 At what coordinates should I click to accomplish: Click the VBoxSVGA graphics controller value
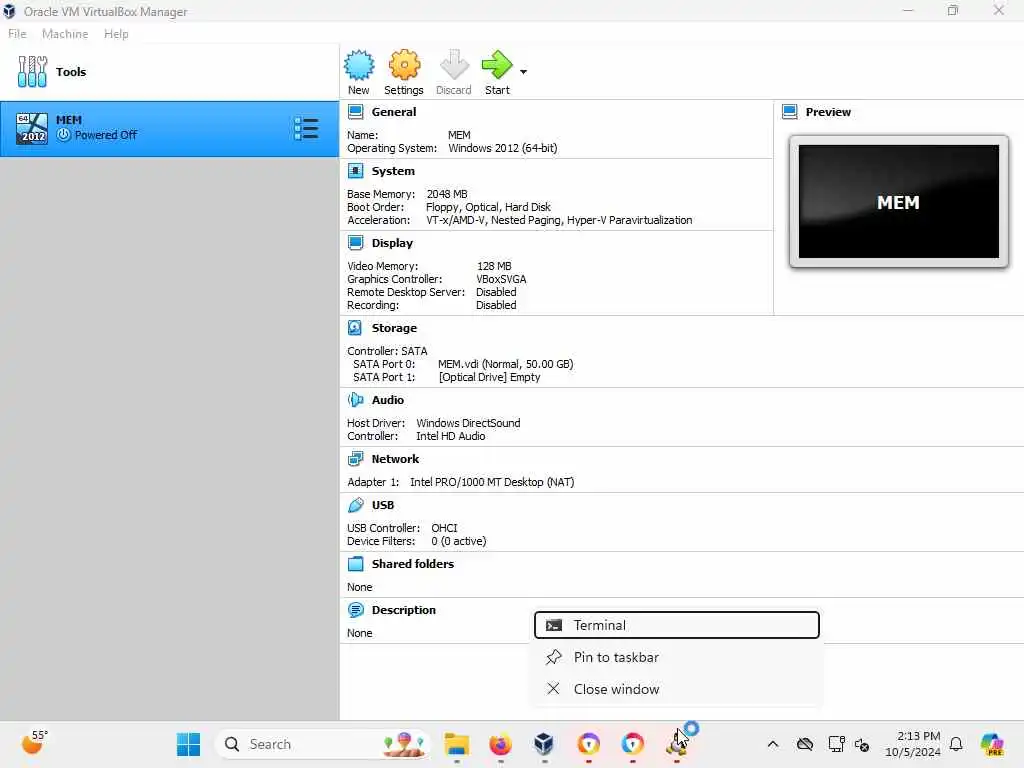click(501, 279)
